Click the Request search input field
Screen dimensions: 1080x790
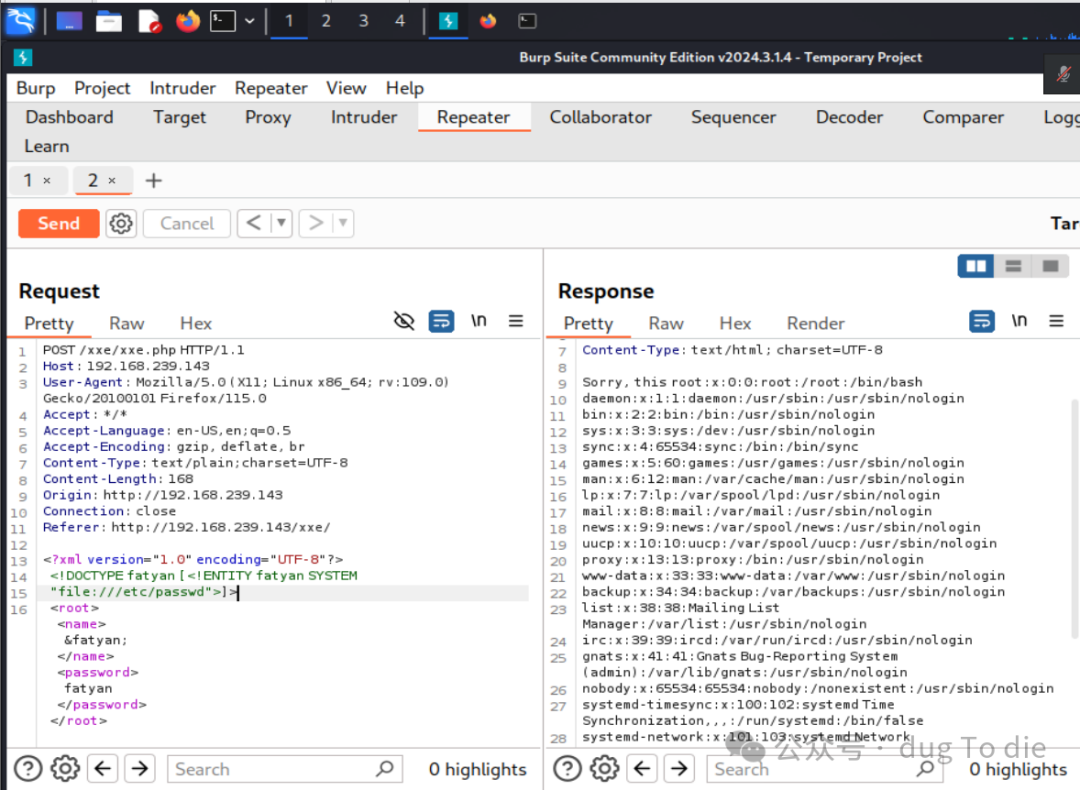(x=284, y=769)
